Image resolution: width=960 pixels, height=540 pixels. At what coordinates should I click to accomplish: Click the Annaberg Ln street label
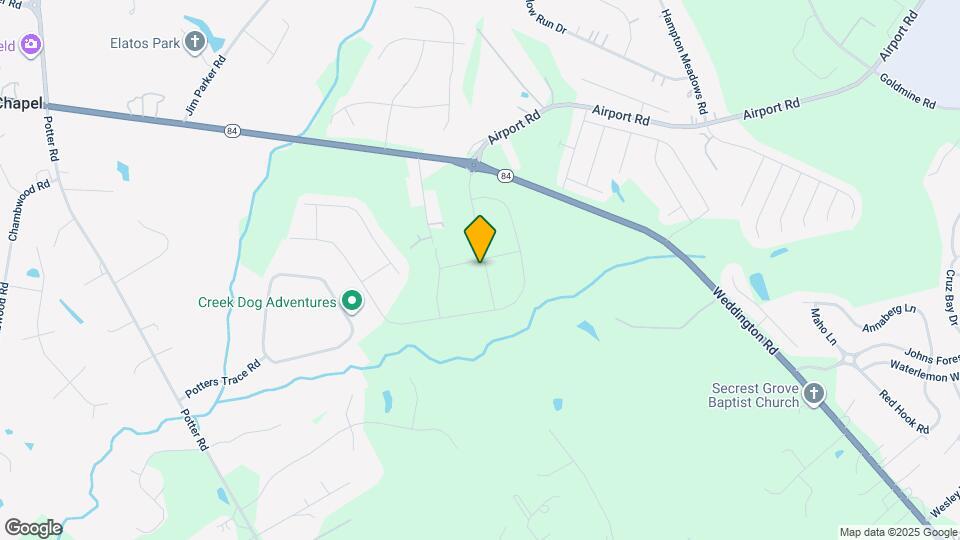pyautogui.click(x=889, y=318)
